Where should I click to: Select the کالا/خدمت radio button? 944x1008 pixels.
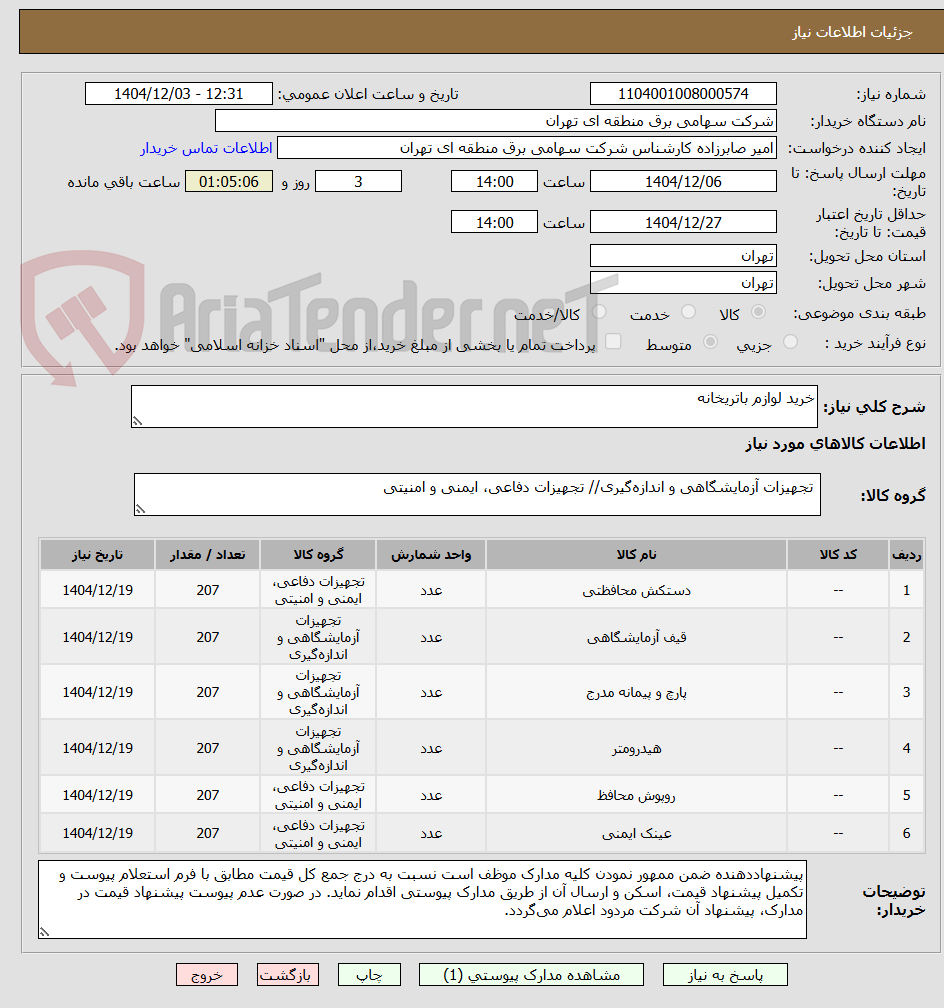(599, 312)
